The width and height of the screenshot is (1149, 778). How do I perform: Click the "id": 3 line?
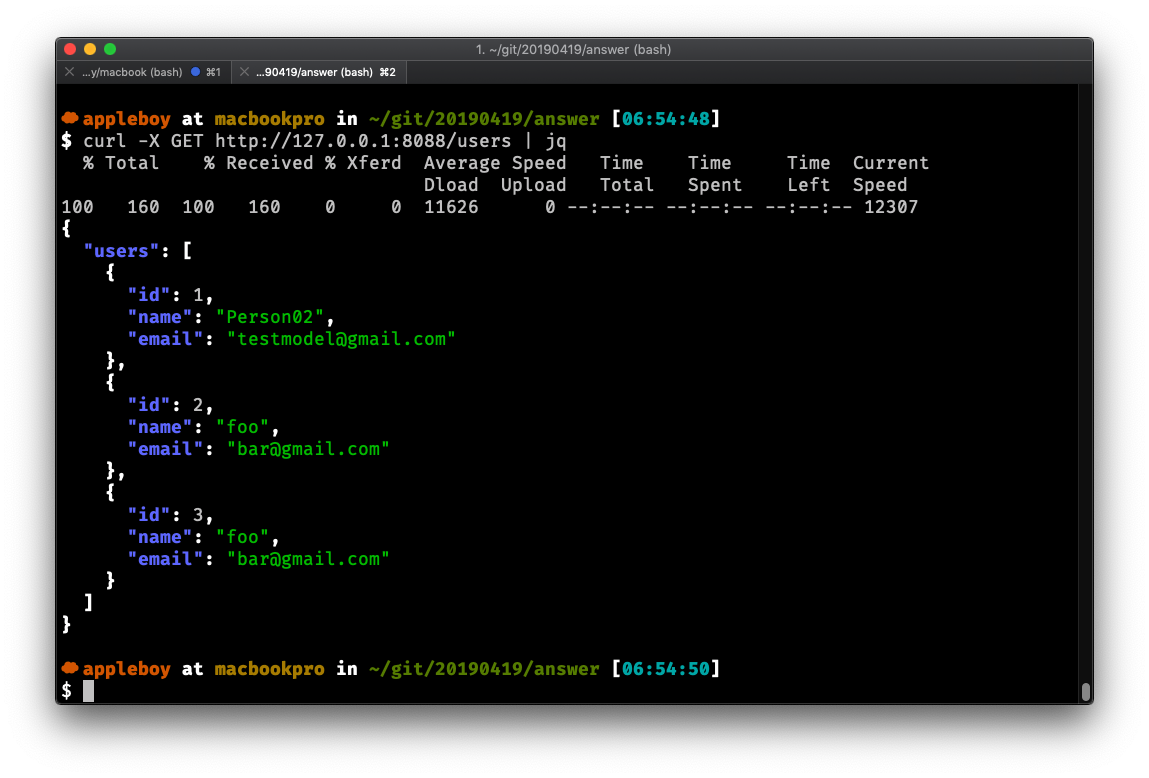click(x=170, y=514)
